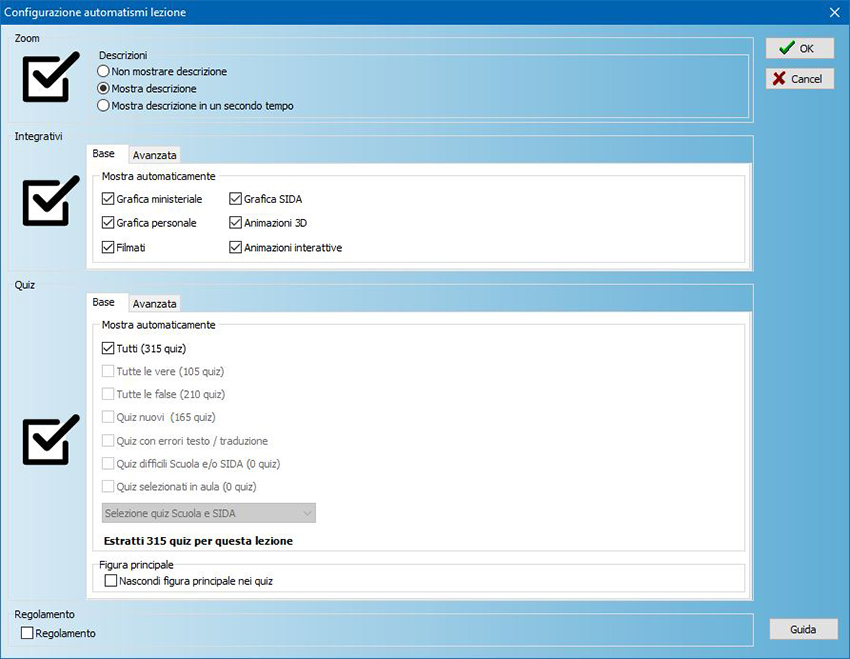The width and height of the screenshot is (850, 659).
Task: Open 'Selezione quiz Scuola e SIDA' dropdown
Action: [x=208, y=513]
